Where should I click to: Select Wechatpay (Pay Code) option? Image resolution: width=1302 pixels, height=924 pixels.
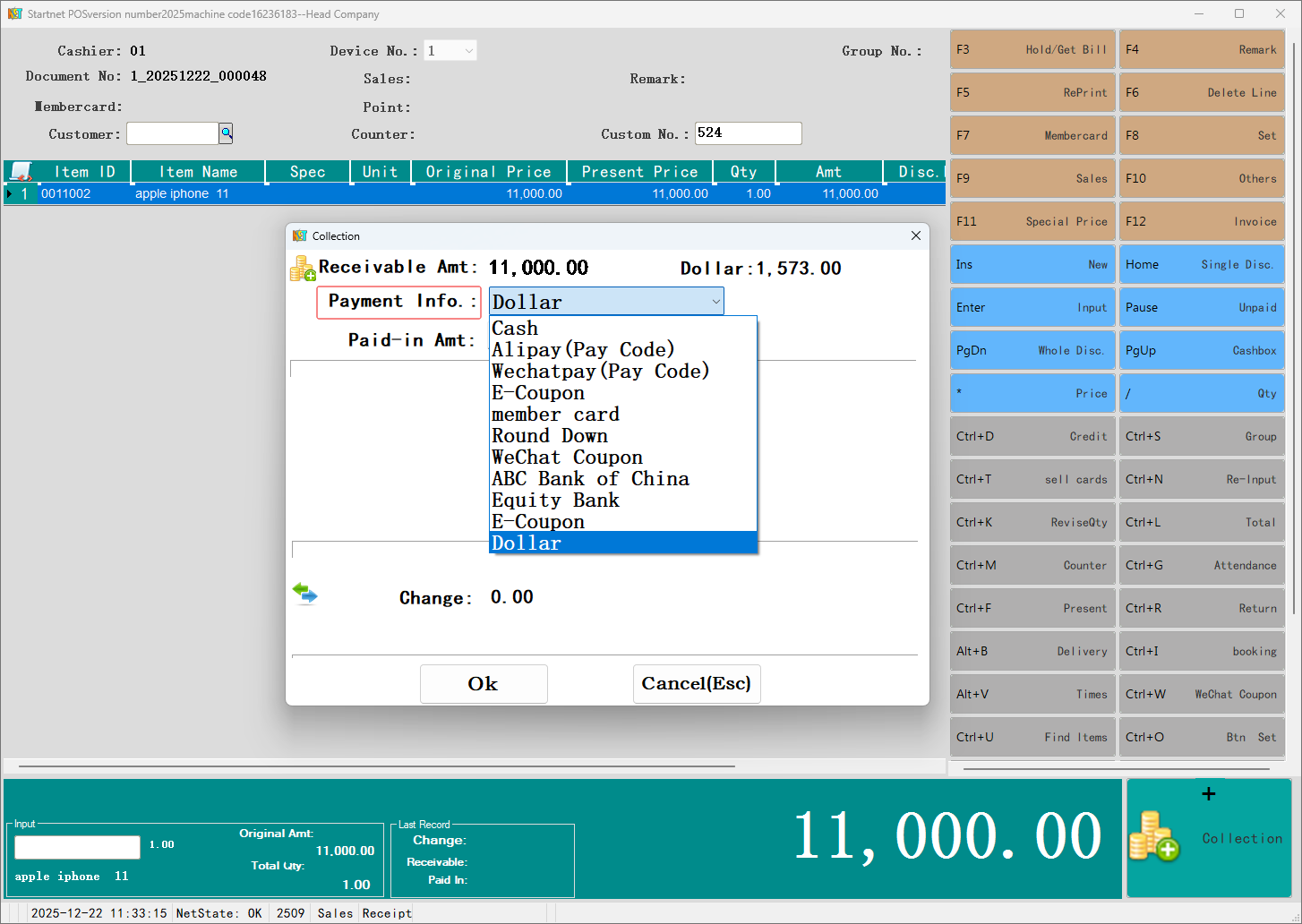pos(600,372)
